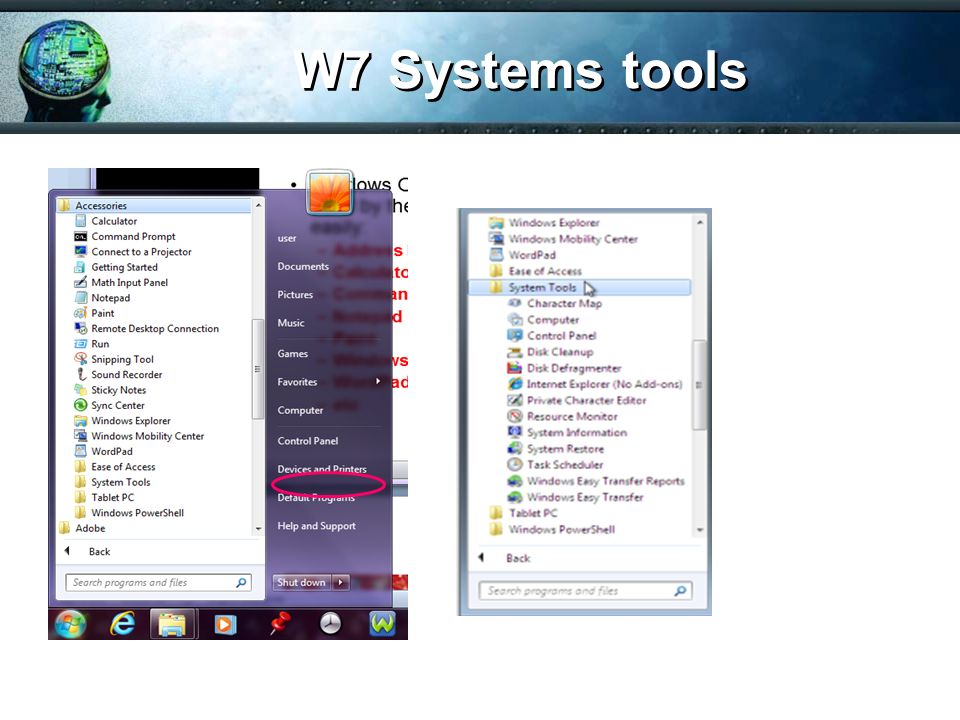Open Documents in Start menu right pane
Viewport: 960px width, 720px height.
click(303, 266)
